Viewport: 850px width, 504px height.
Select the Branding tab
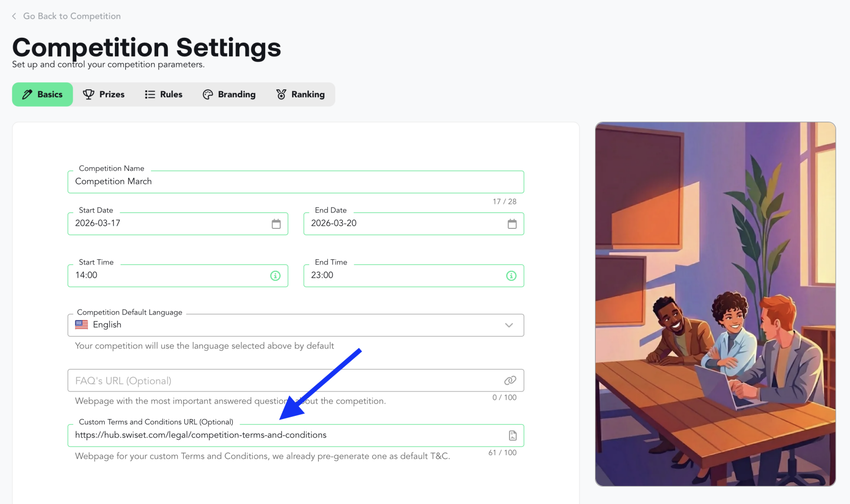[229, 94]
